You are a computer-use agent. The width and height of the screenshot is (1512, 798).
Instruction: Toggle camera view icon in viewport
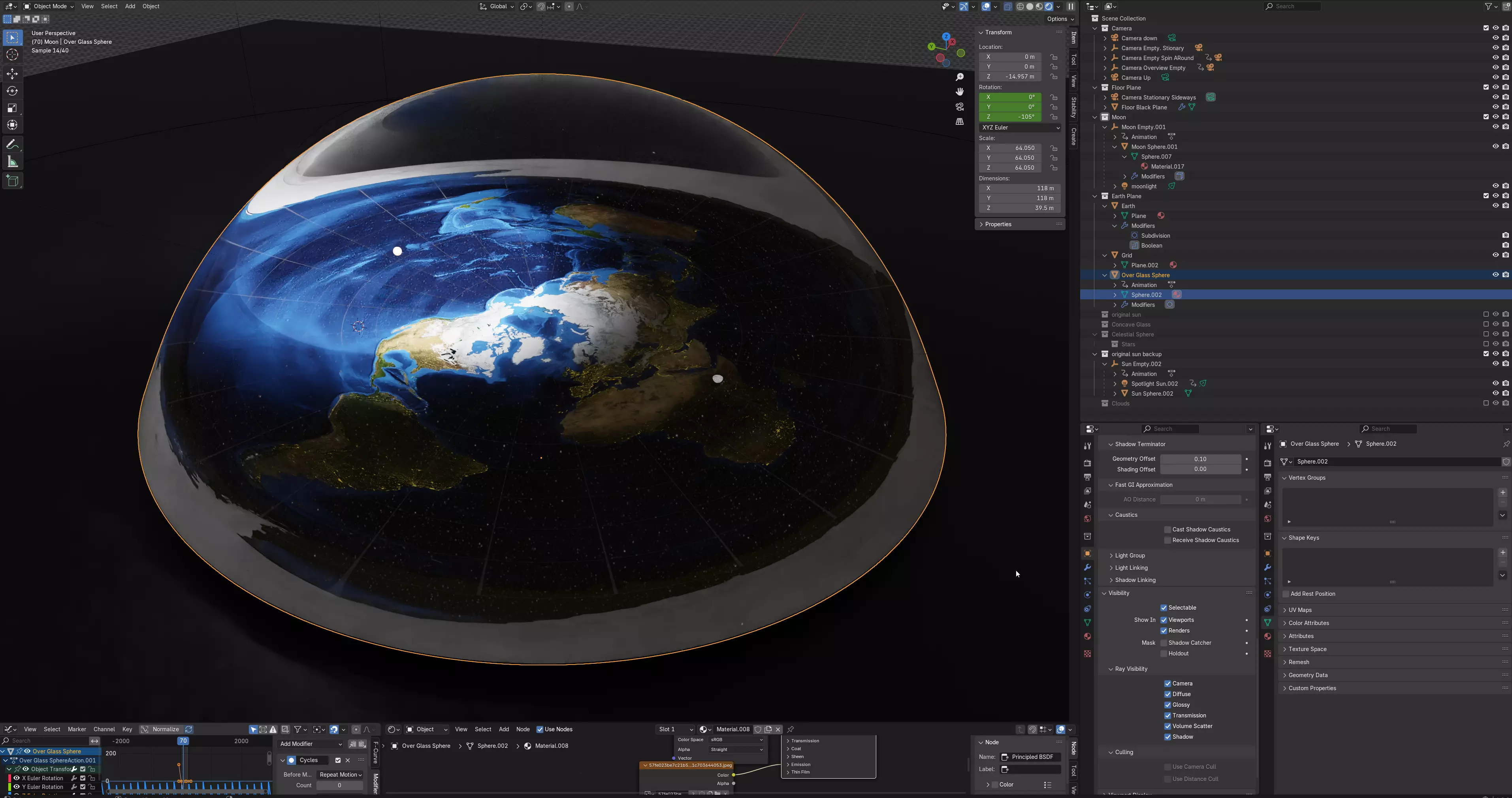coord(960,107)
